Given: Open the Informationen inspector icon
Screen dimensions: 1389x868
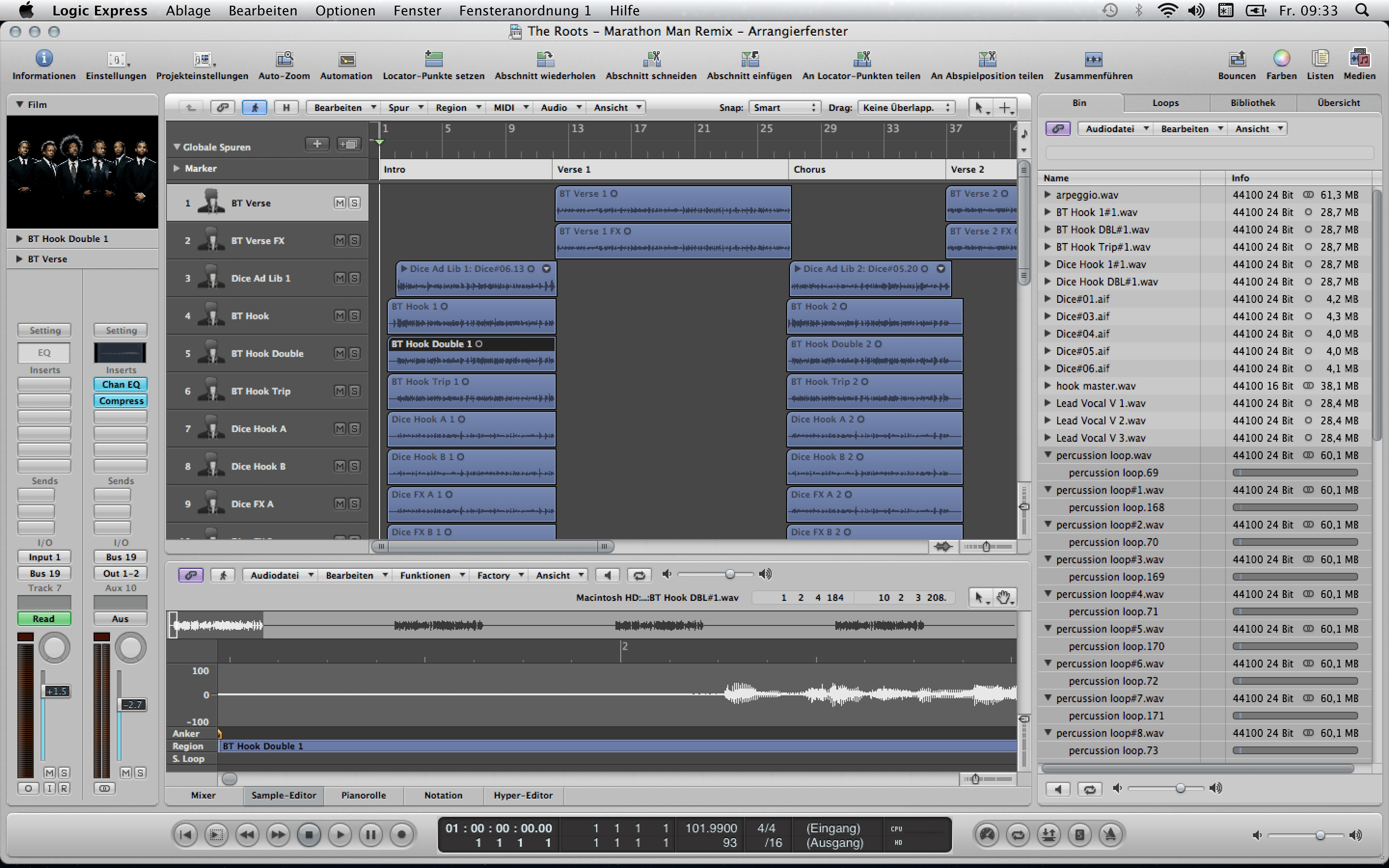Looking at the screenshot, I should coord(44,58).
